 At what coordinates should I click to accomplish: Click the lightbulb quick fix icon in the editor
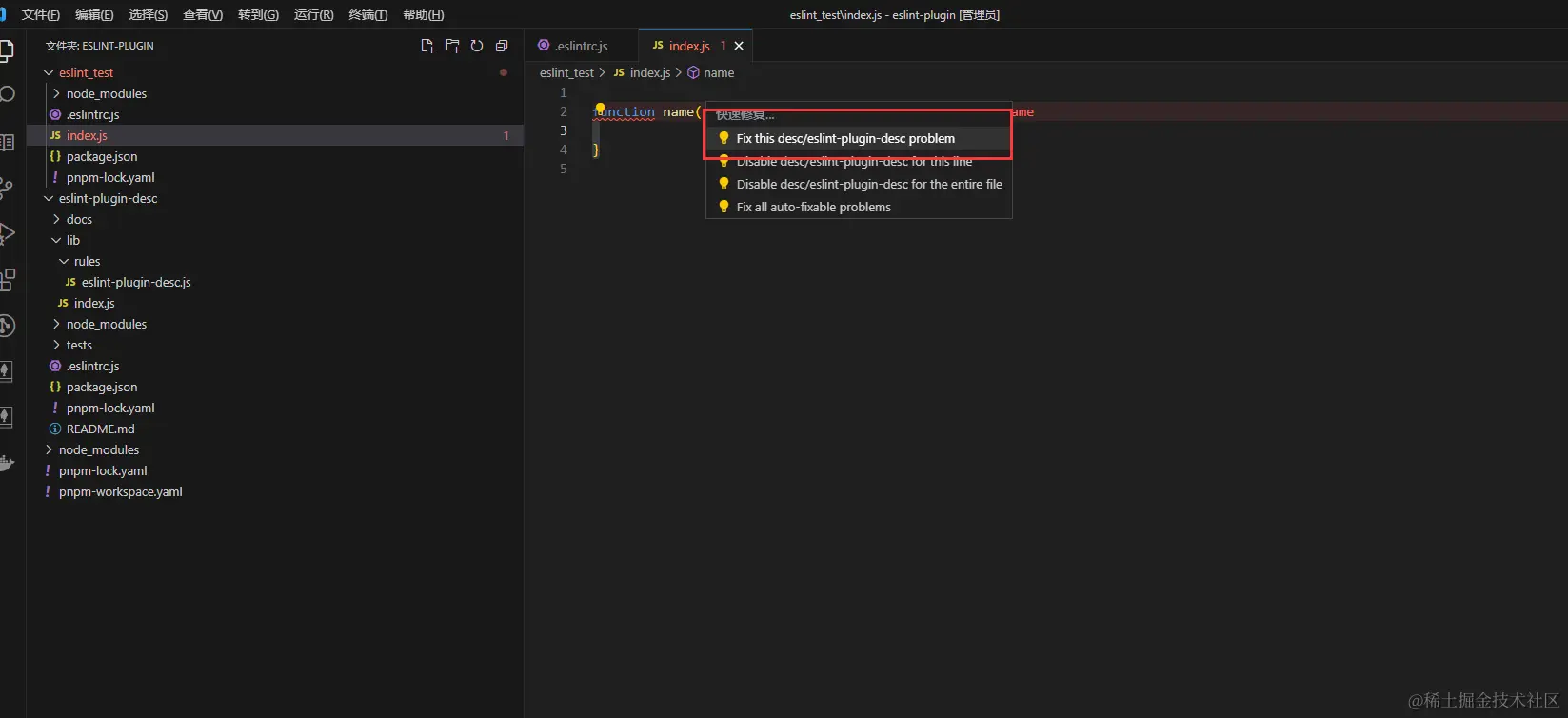click(x=600, y=110)
